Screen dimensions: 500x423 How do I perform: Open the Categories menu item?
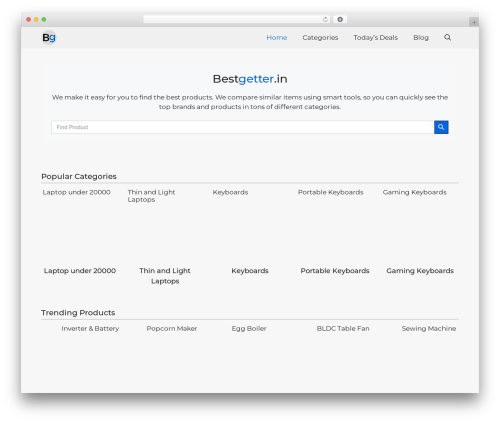(x=320, y=37)
